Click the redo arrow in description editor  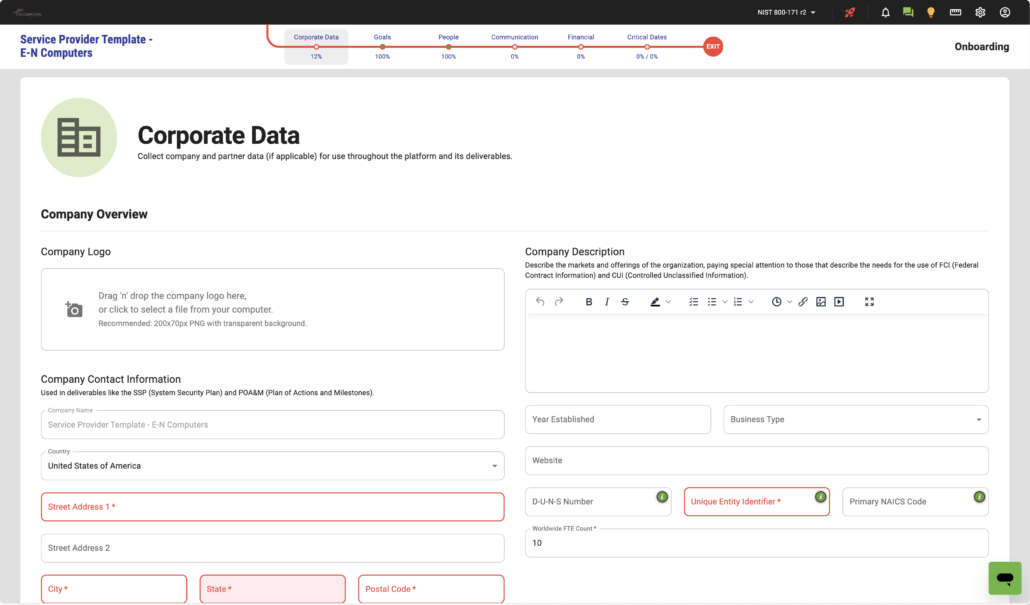(x=559, y=302)
